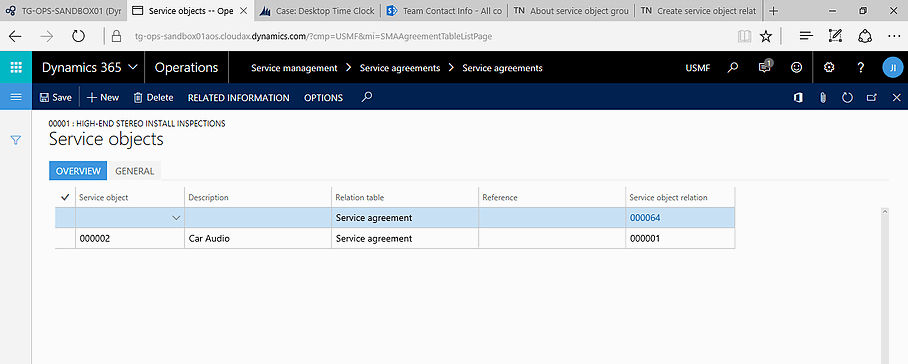Viewport: 908px width, 364px height.
Task: Open the feedback smiley icon
Action: [797, 68]
